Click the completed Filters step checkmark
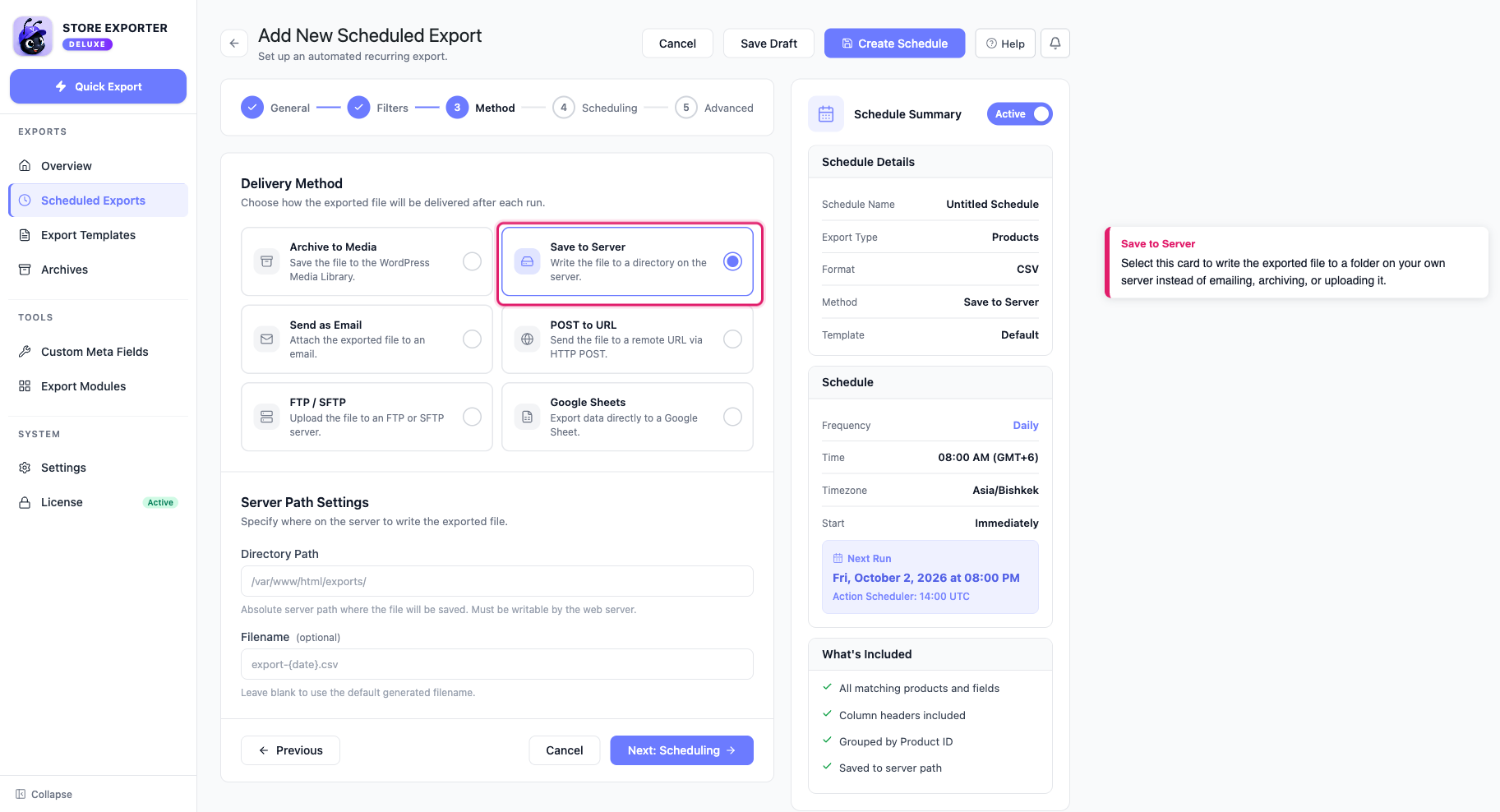 click(x=358, y=108)
